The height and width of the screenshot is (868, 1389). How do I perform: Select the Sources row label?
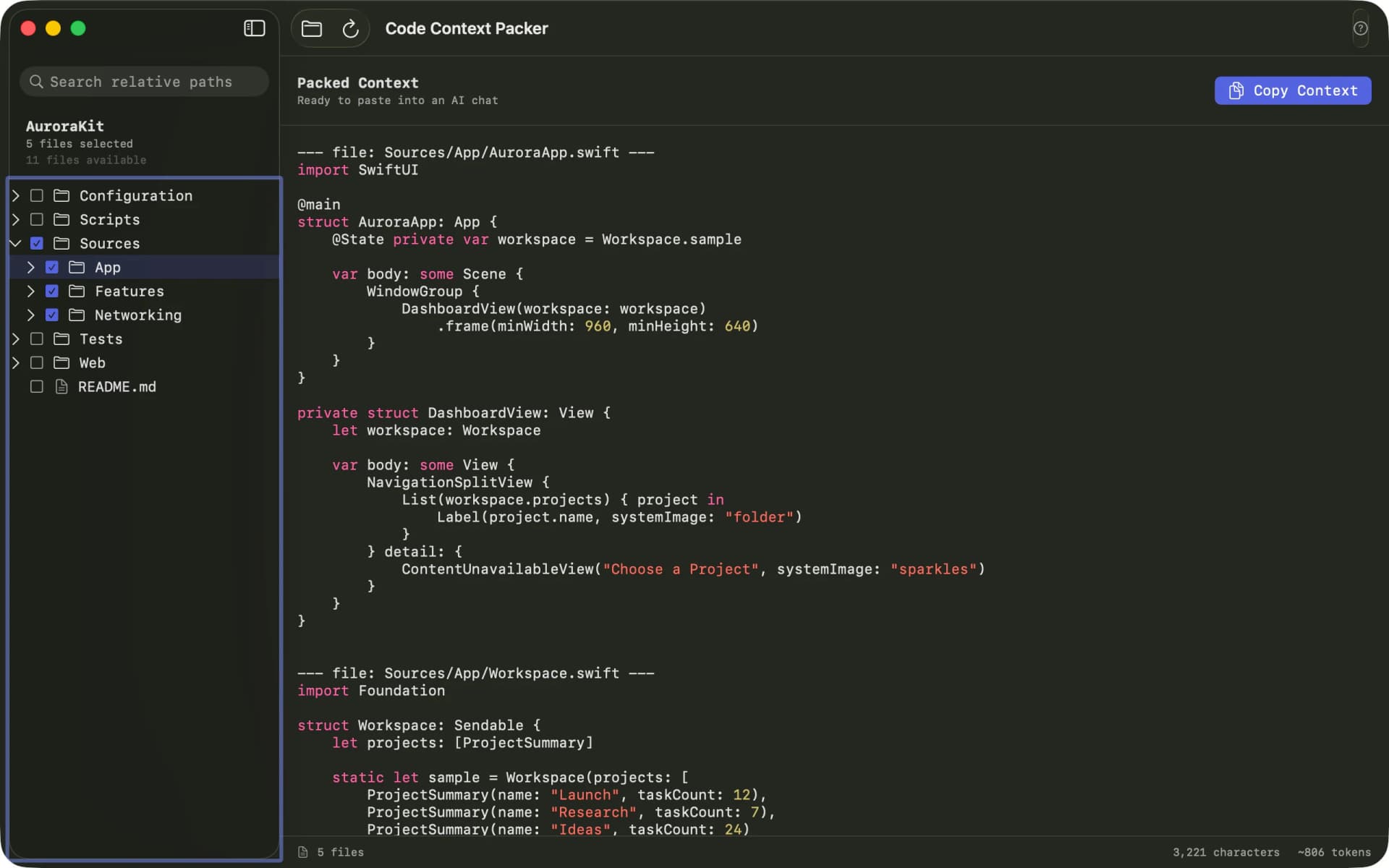(x=110, y=243)
